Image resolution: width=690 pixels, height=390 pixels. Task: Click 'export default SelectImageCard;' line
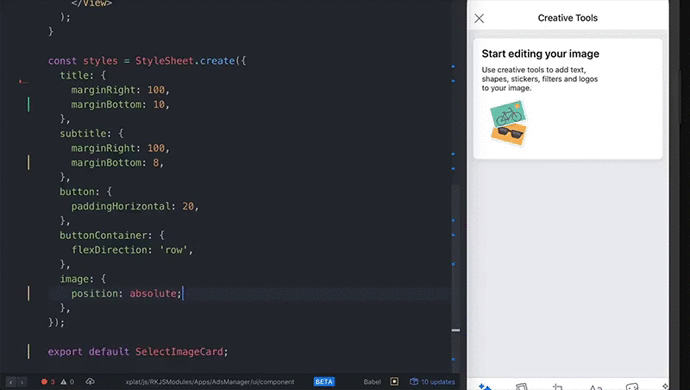click(x=138, y=351)
